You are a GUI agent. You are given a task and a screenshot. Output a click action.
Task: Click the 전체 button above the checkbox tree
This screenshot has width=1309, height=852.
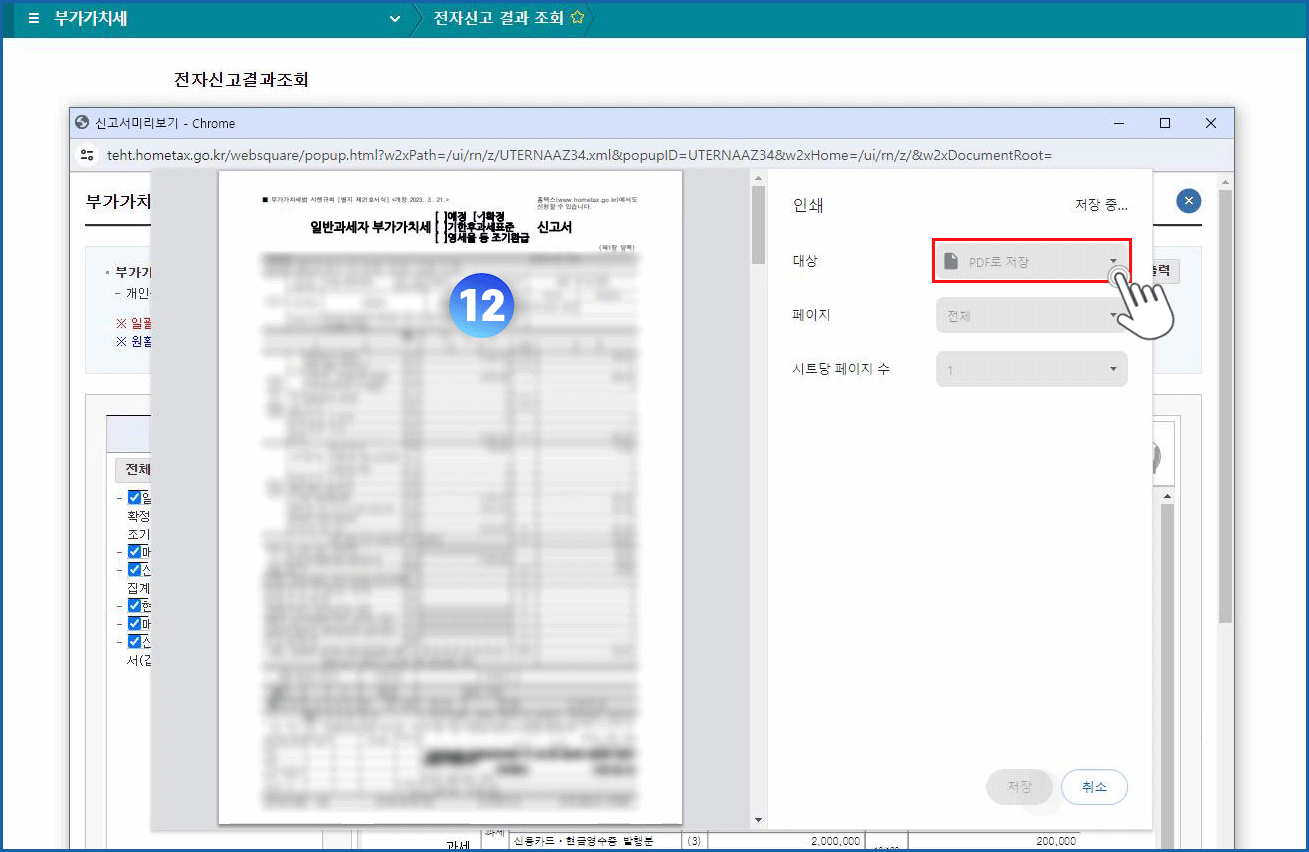click(134, 469)
